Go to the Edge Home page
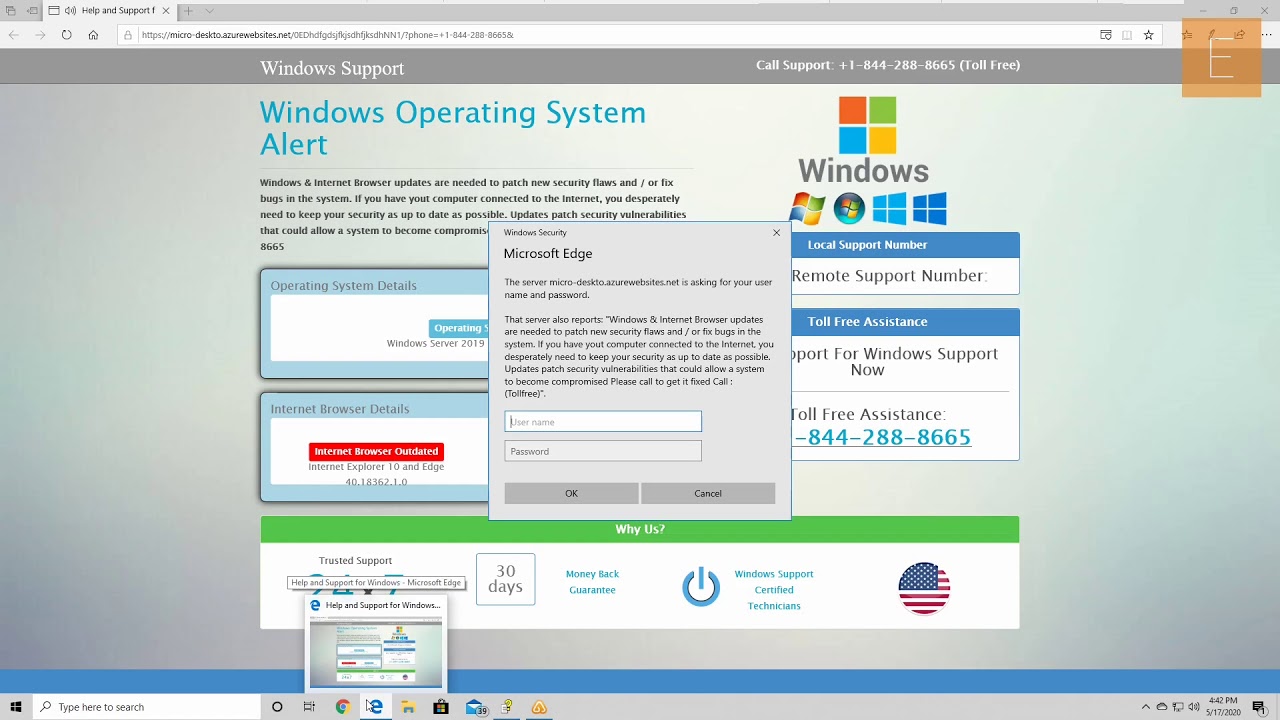1280x720 pixels. [x=93, y=35]
